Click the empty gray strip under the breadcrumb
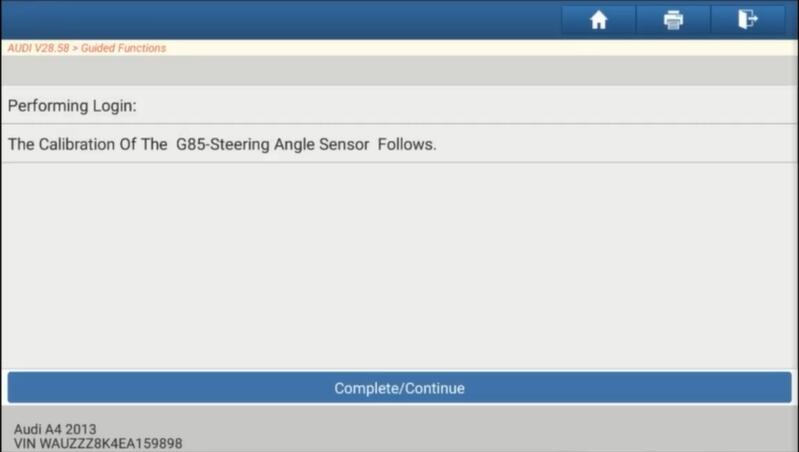This screenshot has width=799, height=452. pyautogui.click(x=400, y=70)
